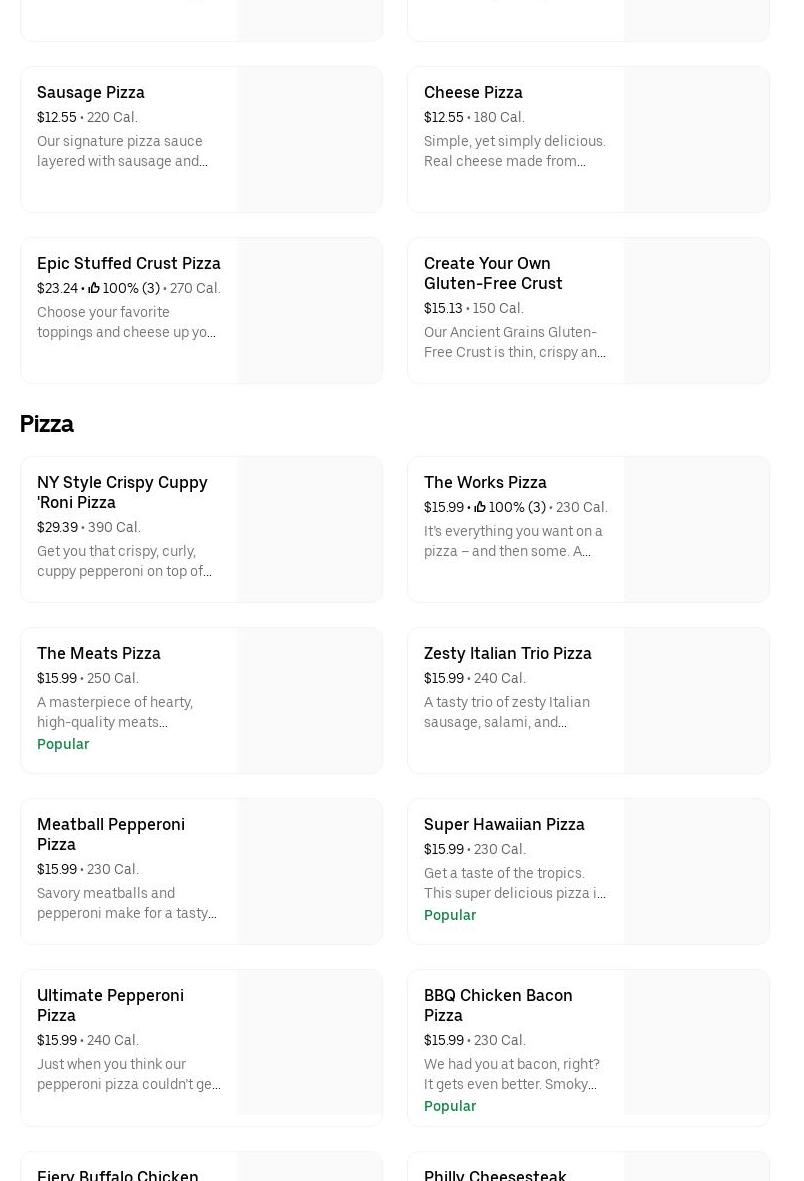Image resolution: width=804 pixels, height=1181 pixels.
Task: Choose NY Style Crispy Cuppy 'Roni Pizza
Action: (122, 492)
